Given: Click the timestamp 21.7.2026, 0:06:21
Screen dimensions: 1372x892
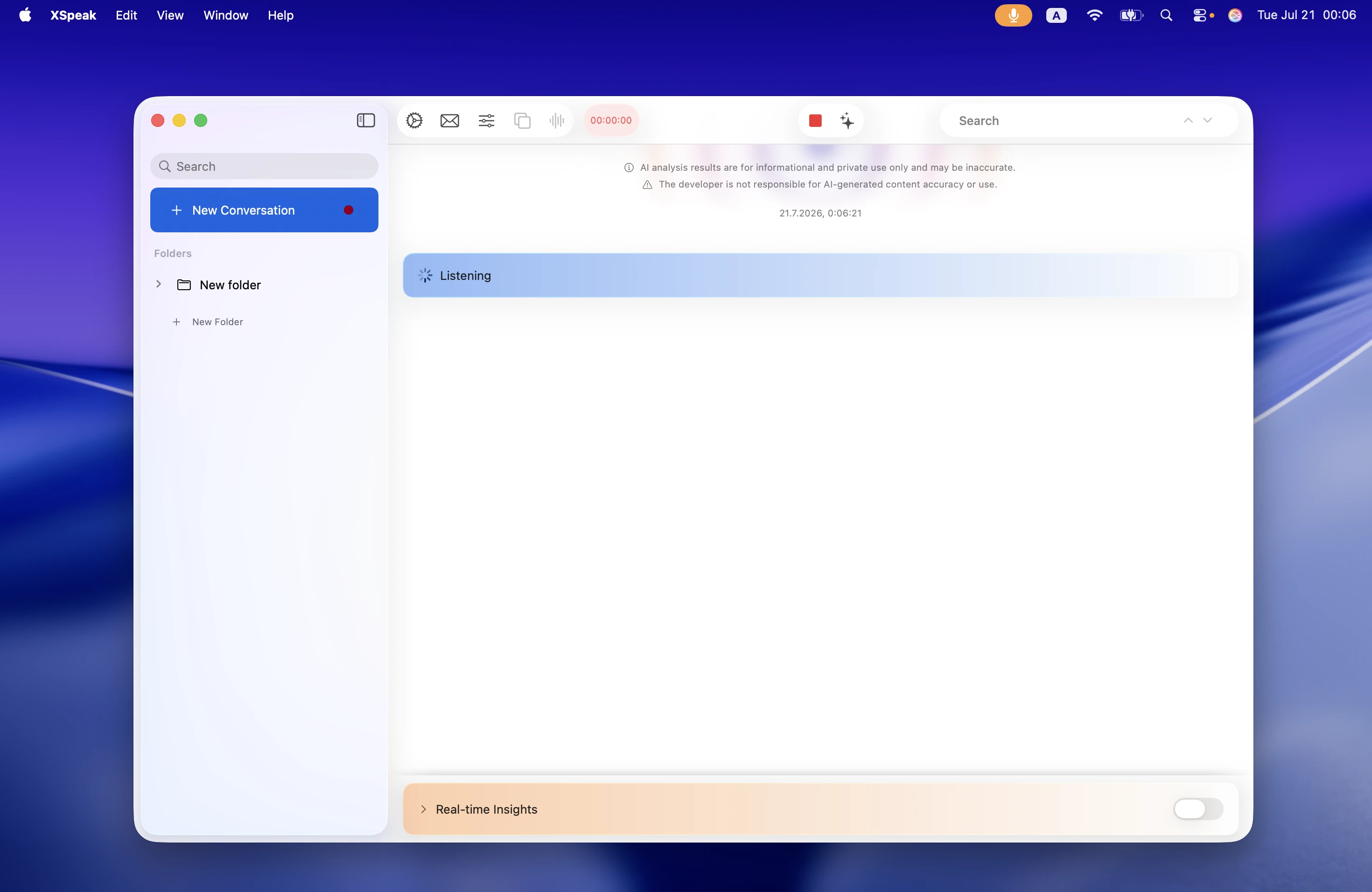Looking at the screenshot, I should (820, 213).
